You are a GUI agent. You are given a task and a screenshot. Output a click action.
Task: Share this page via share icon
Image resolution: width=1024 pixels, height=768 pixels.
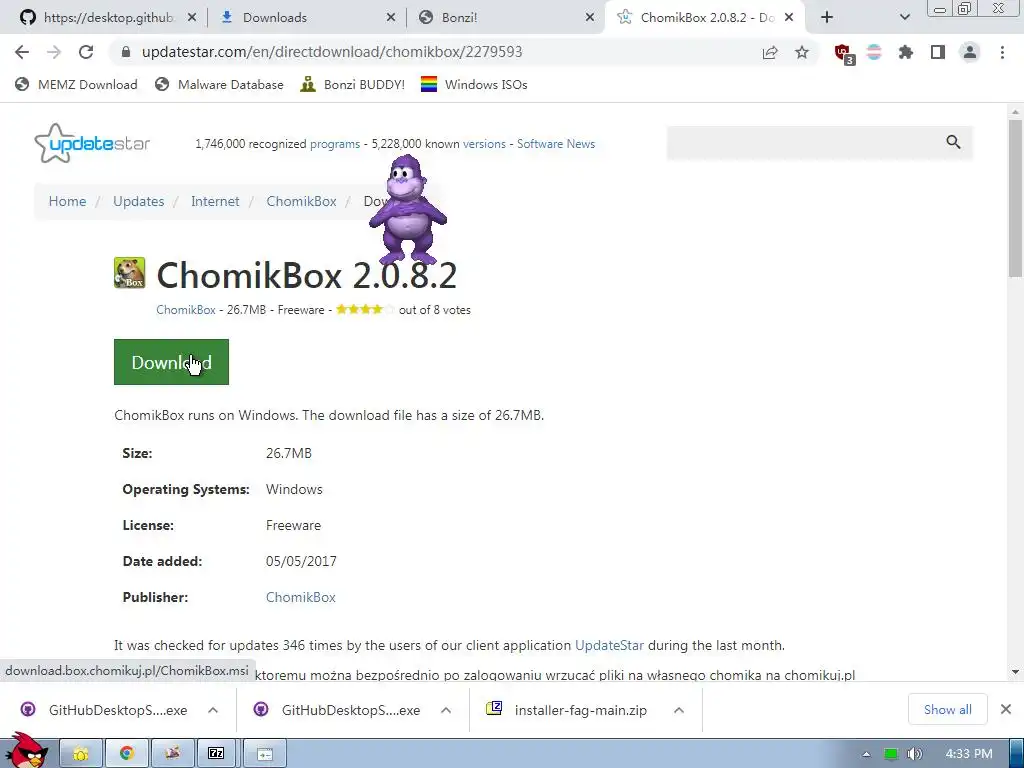pyautogui.click(x=770, y=52)
